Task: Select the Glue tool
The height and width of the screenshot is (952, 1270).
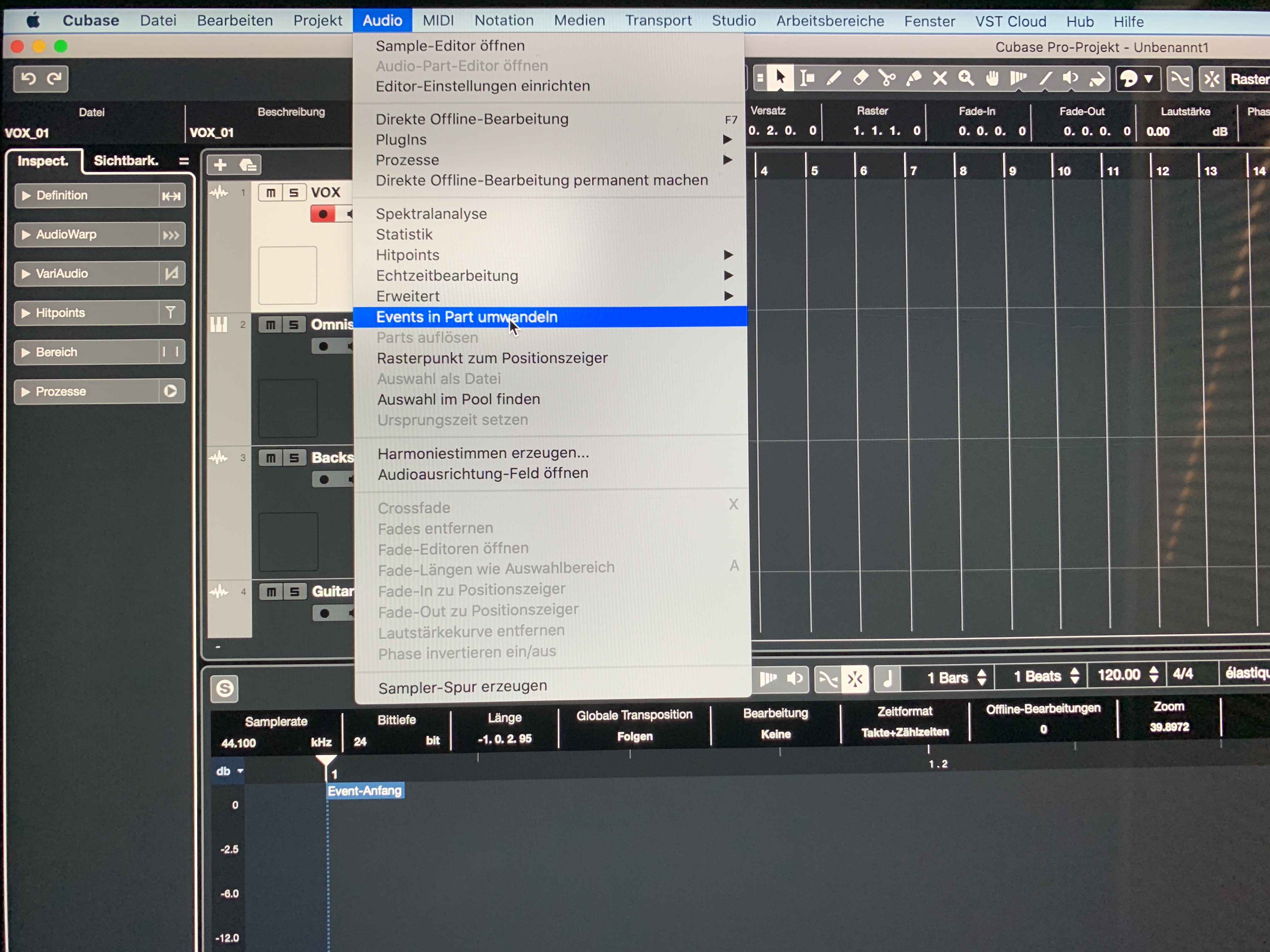Action: point(913,78)
